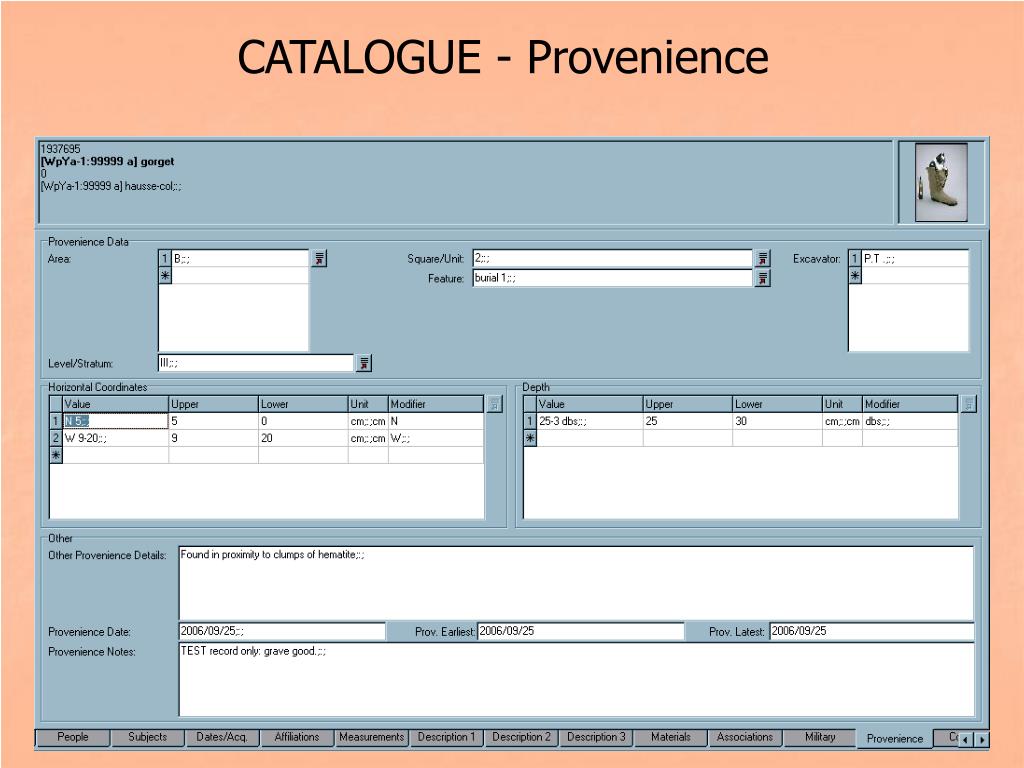Image resolution: width=1024 pixels, height=768 pixels.
Task: Click the Provenience Notes text box
Action: 576,679
